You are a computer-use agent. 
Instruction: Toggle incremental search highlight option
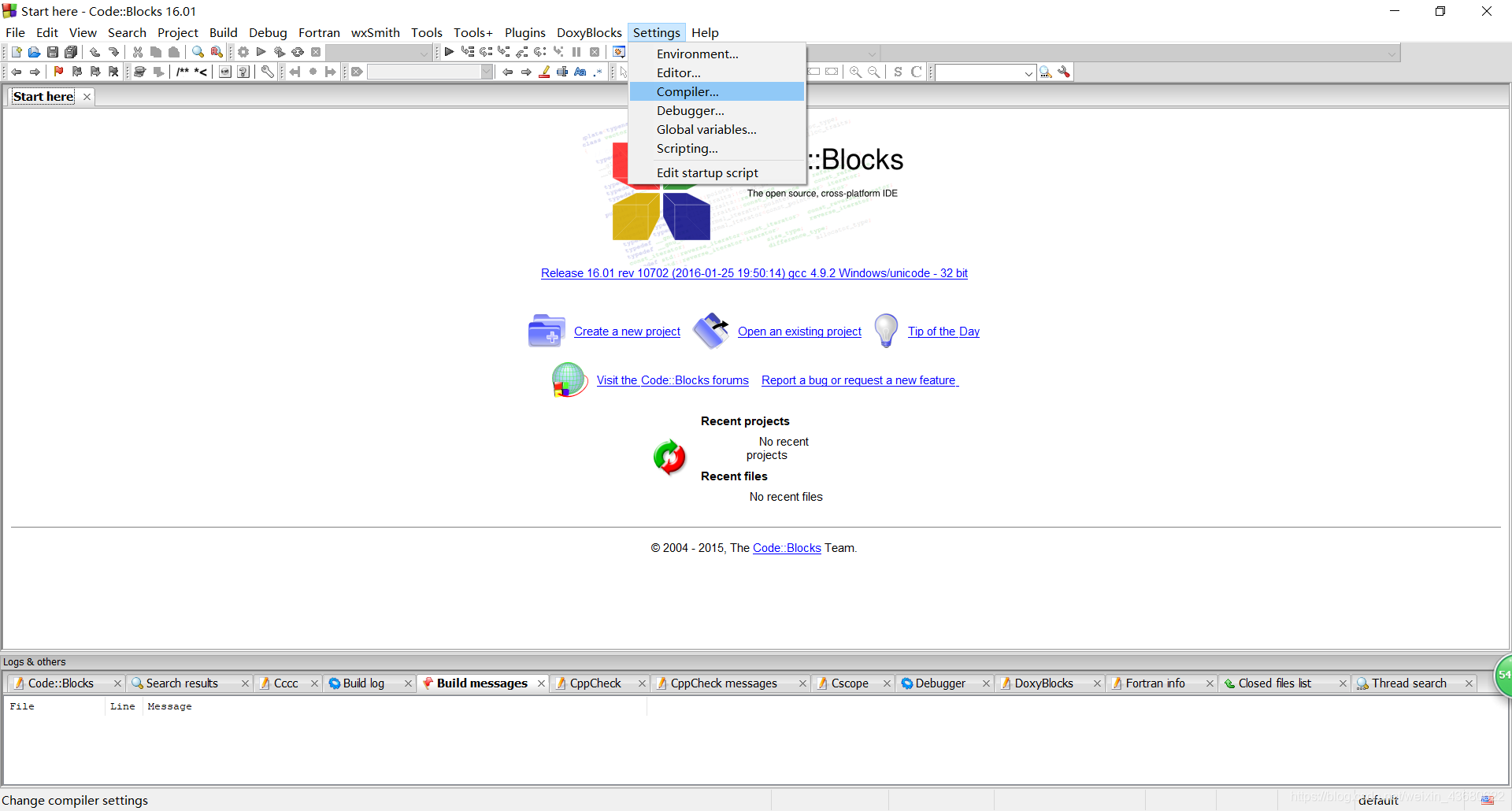coord(544,72)
